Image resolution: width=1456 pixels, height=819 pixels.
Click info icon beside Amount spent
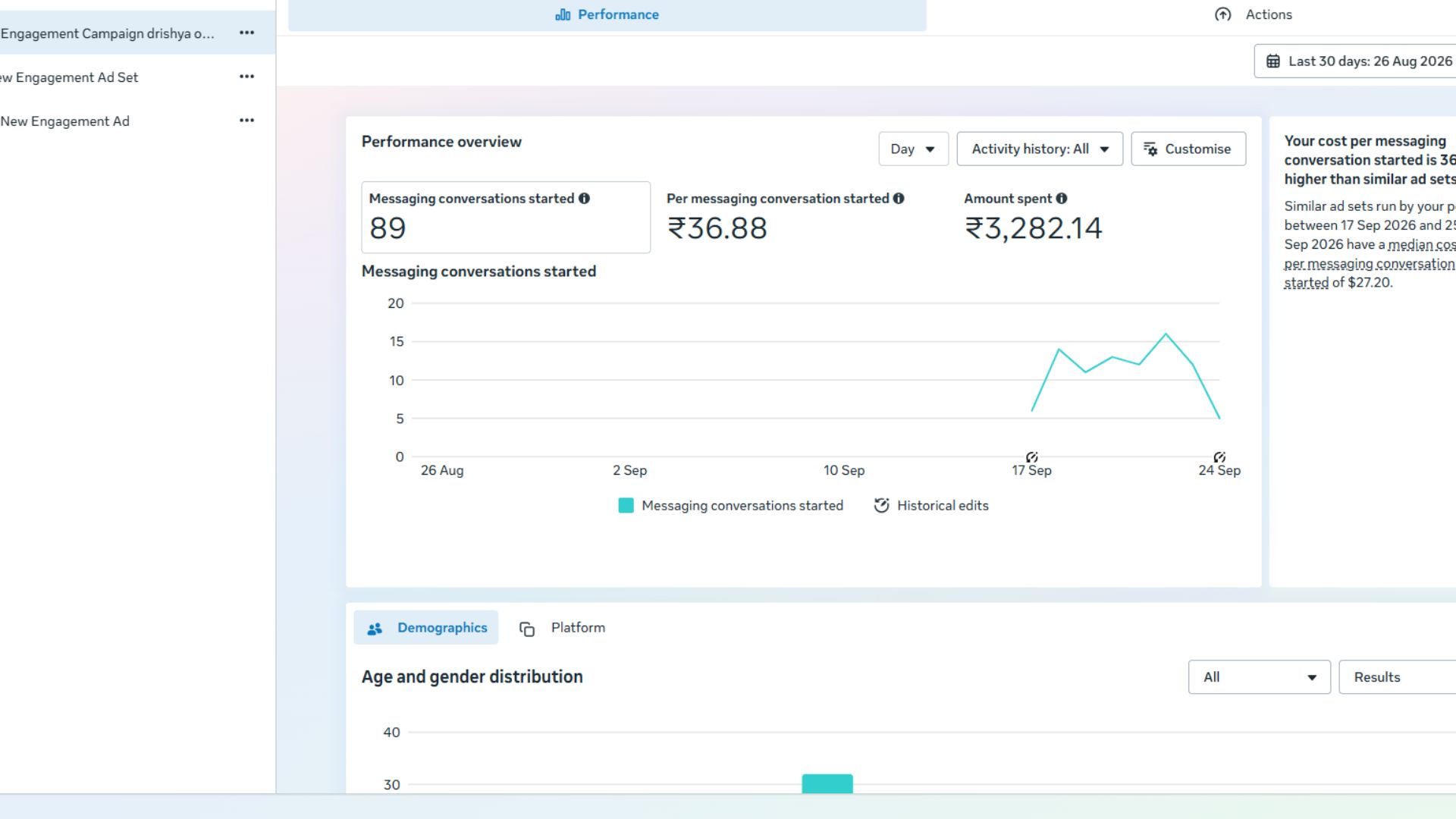point(1062,199)
